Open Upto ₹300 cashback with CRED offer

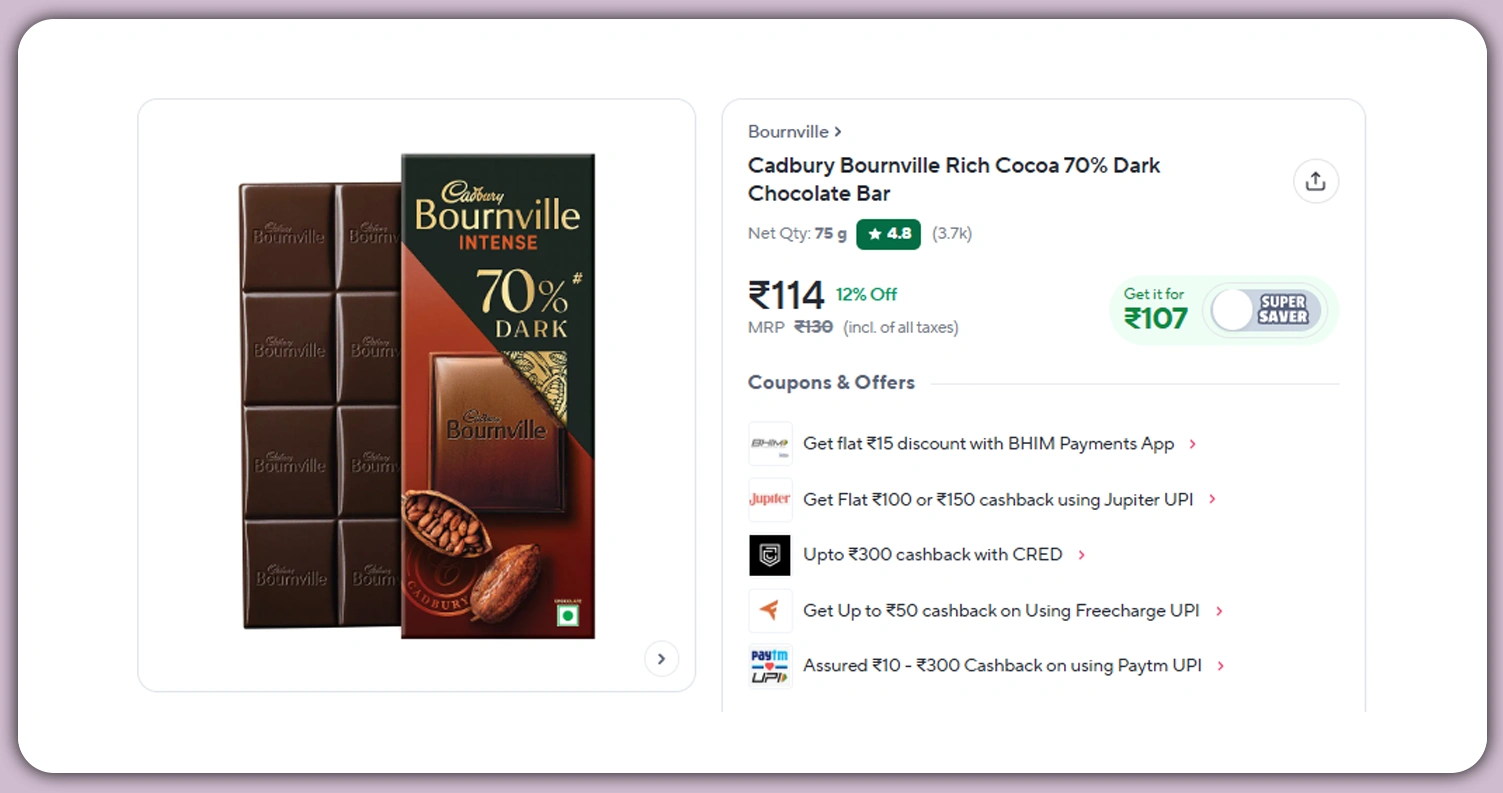(x=932, y=555)
